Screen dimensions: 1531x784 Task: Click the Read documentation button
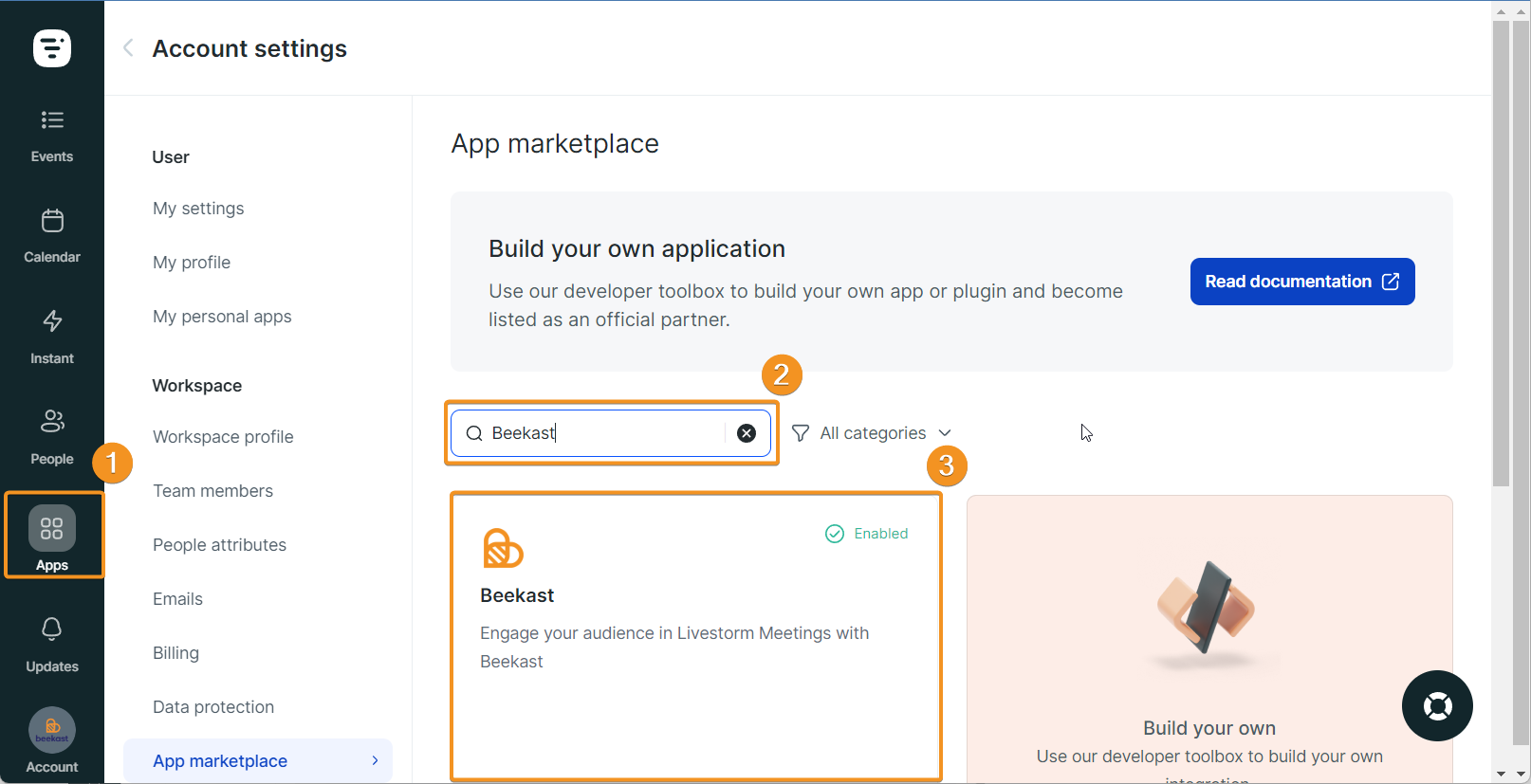coord(1302,282)
